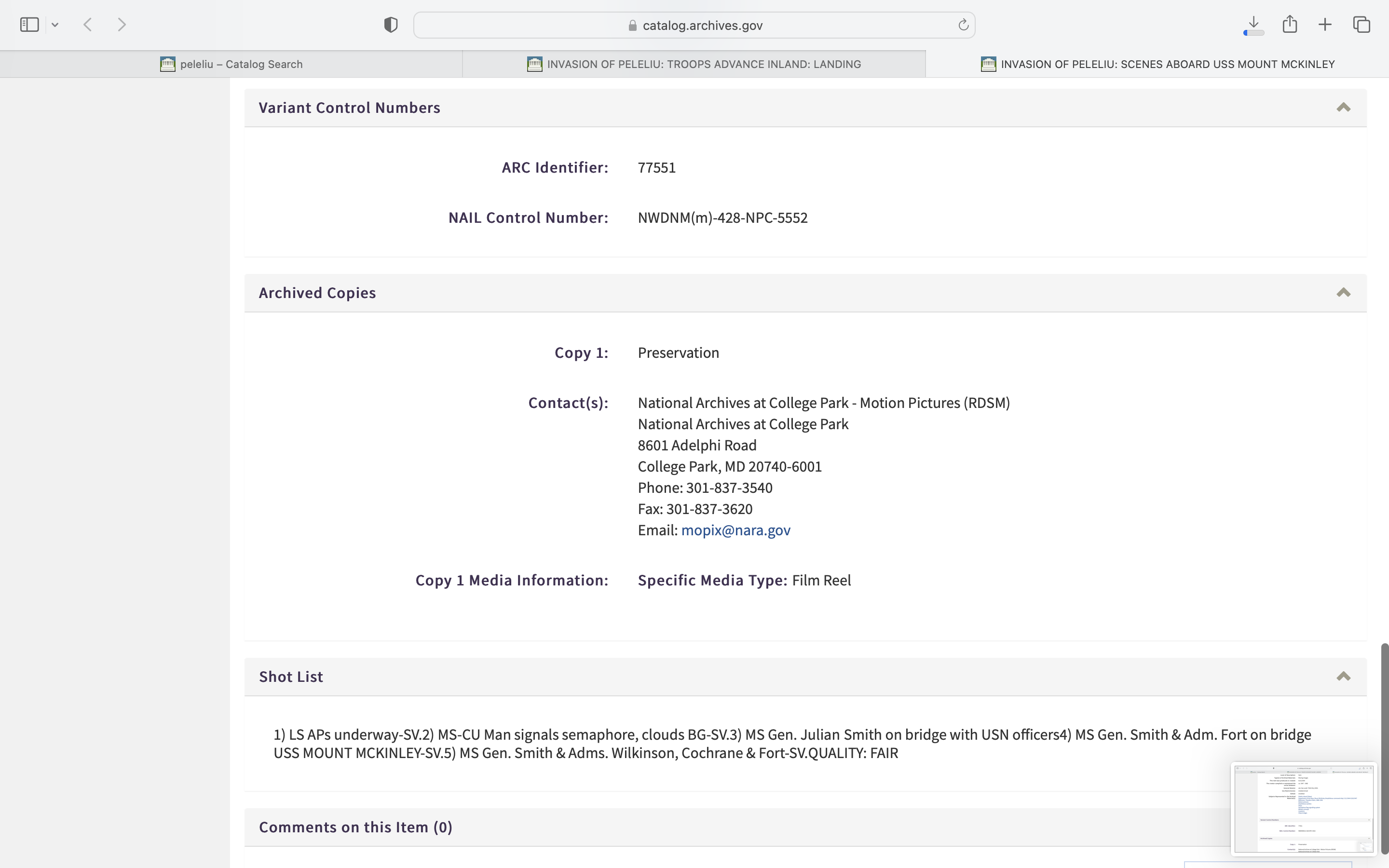Image resolution: width=1389 pixels, height=868 pixels.
Task: Collapse the Shot List section
Action: (x=1343, y=676)
